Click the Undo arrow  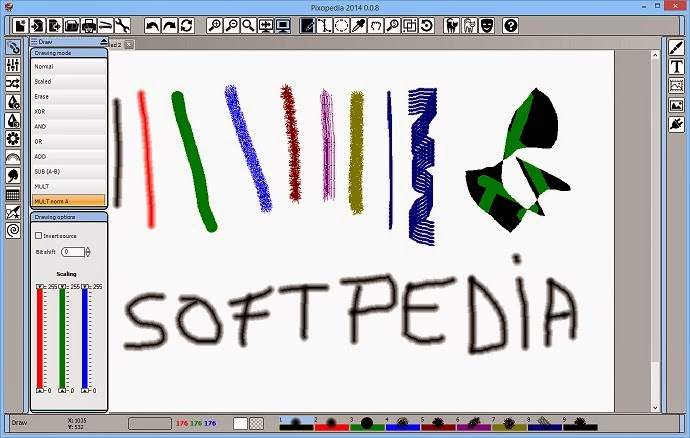(152, 26)
